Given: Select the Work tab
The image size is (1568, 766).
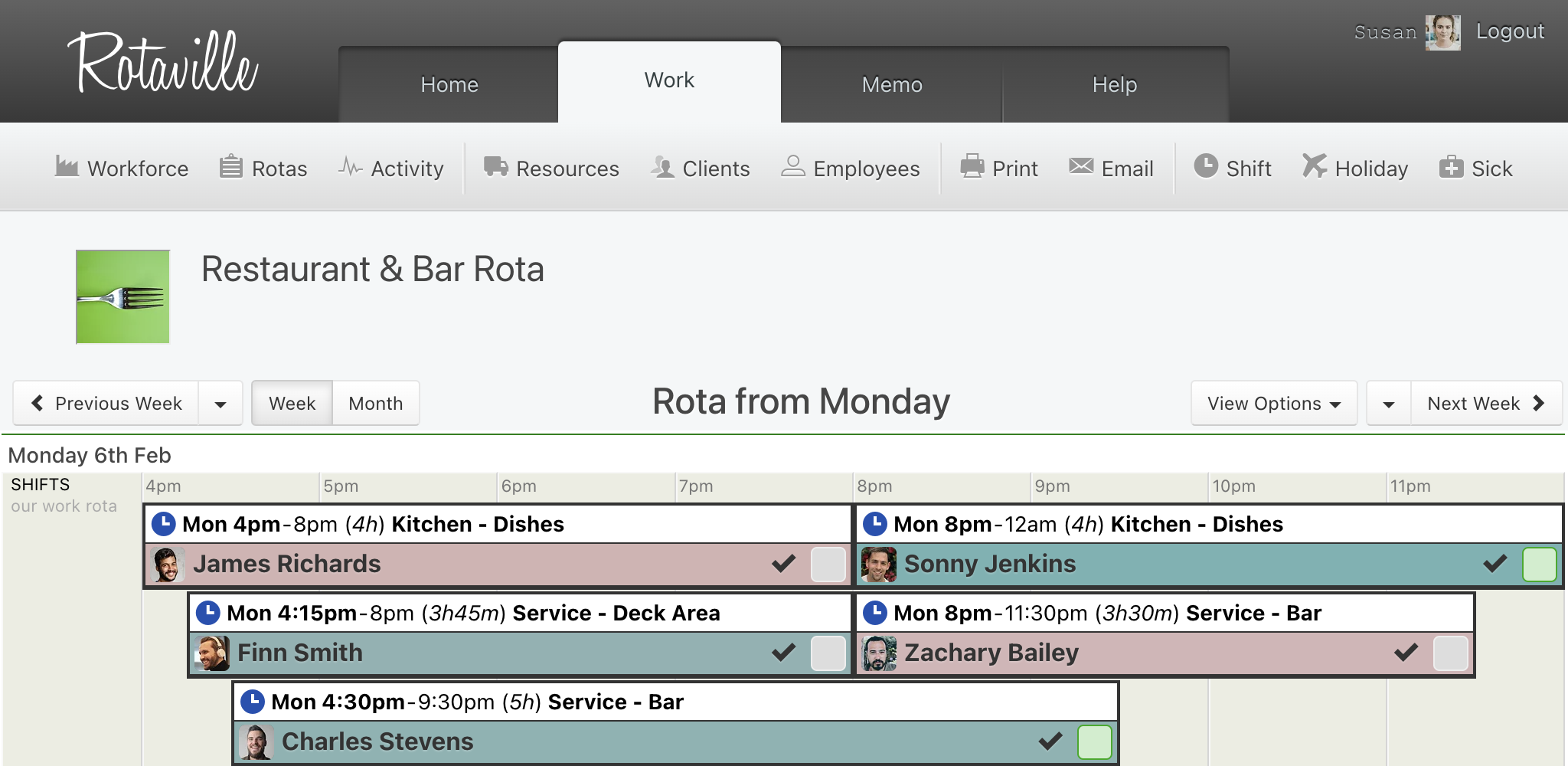Looking at the screenshot, I should click(669, 80).
